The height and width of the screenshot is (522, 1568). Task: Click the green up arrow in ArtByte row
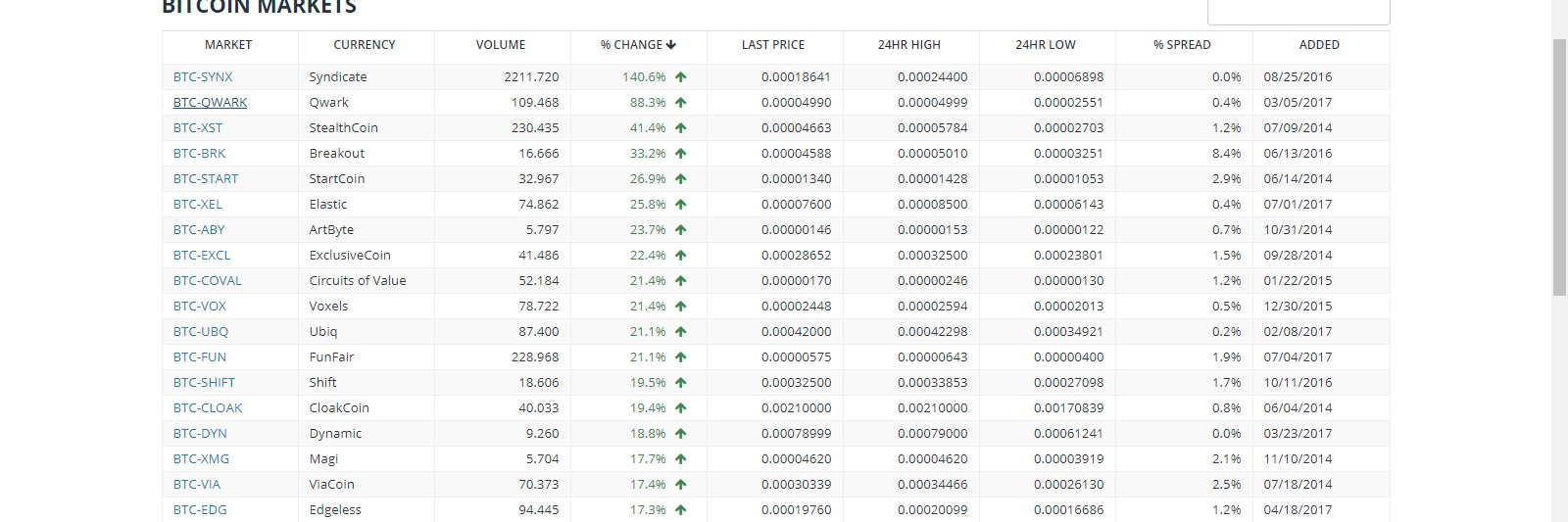tap(680, 229)
